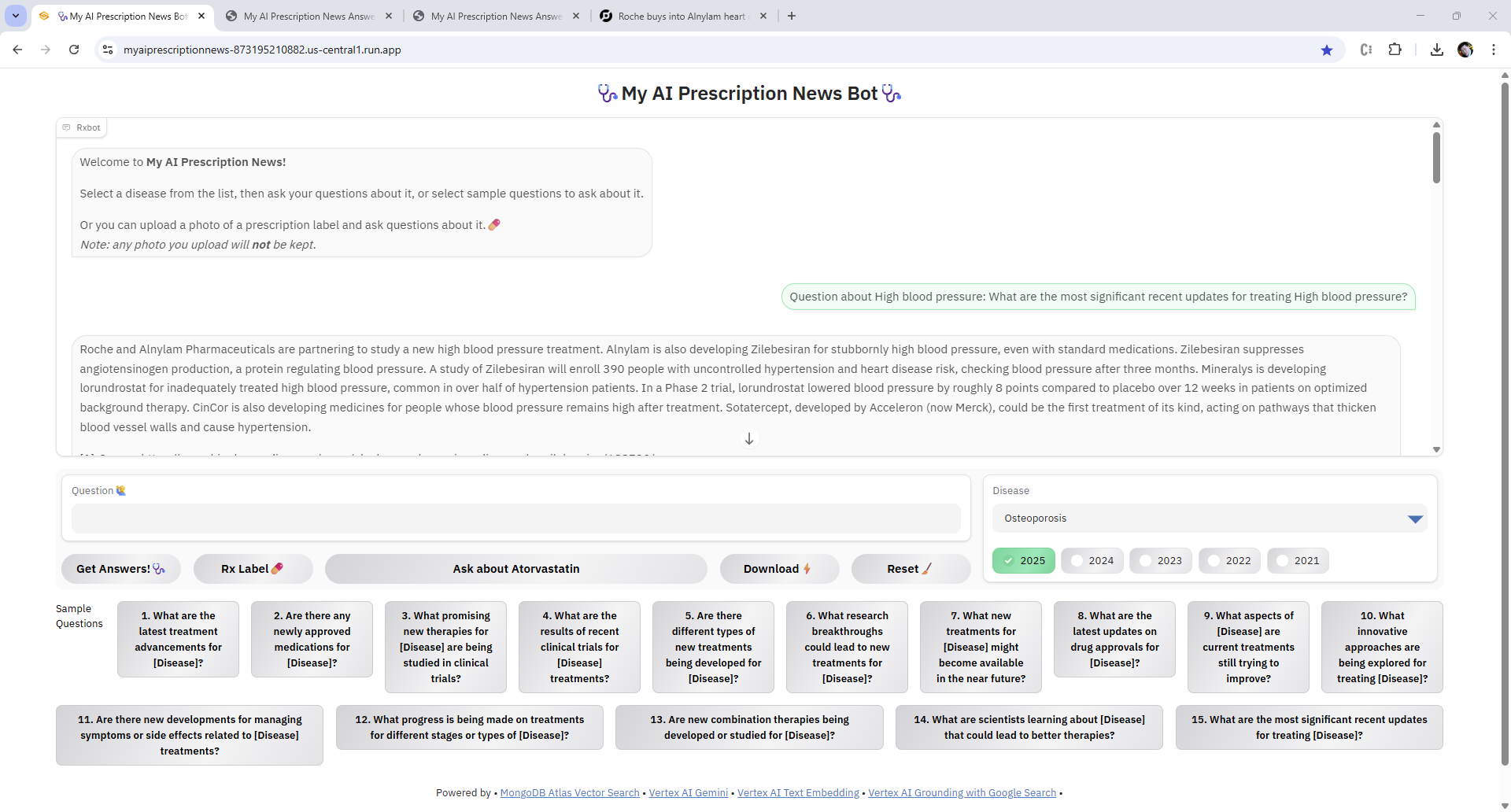Select sample question 9 about improving current treatments
This screenshot has height=812, width=1511.
pos(1248,647)
